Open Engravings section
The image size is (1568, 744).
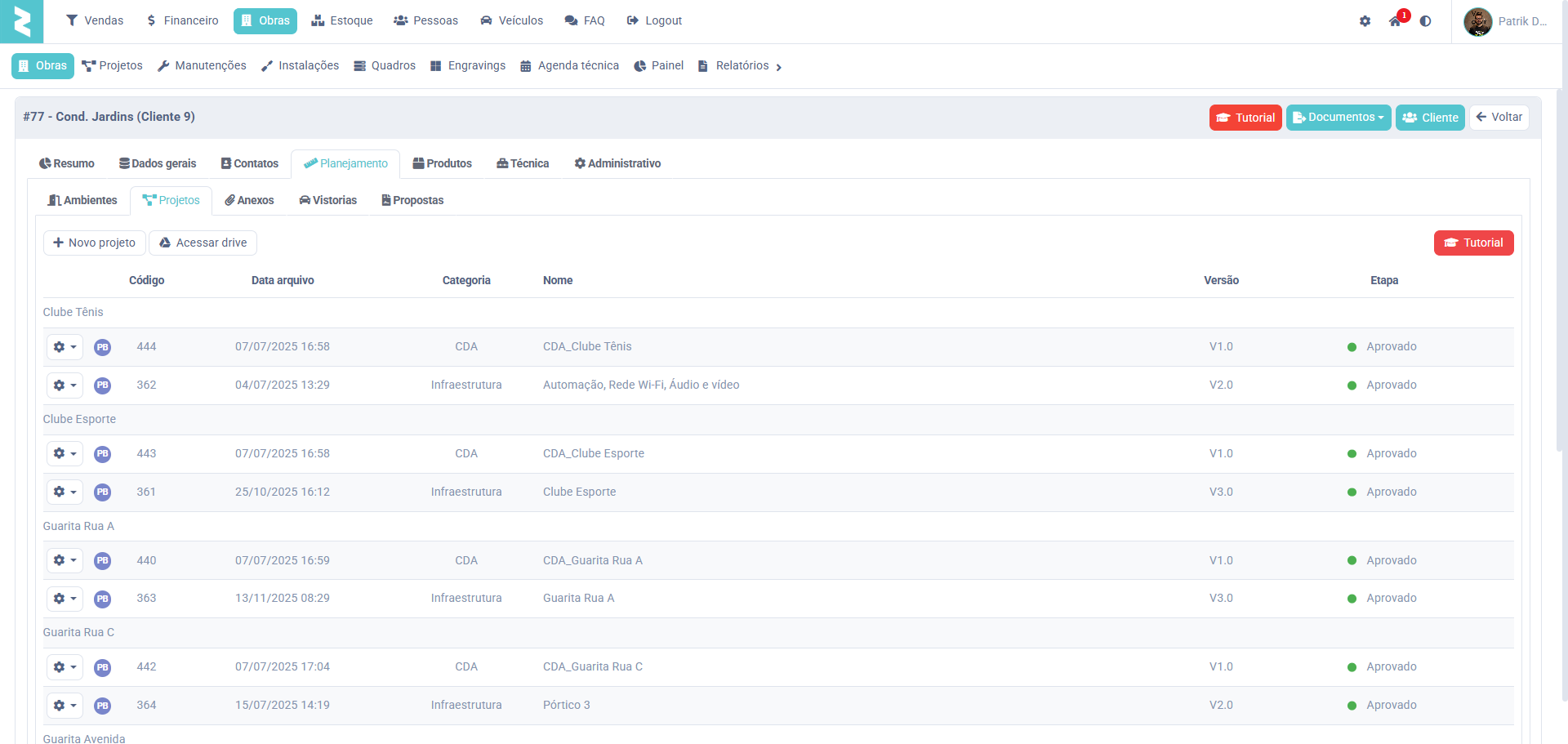coord(468,66)
